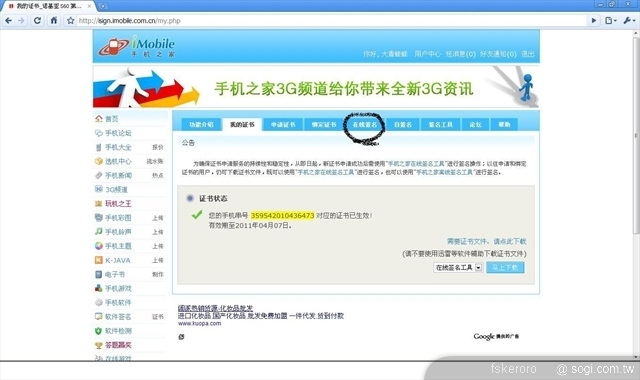Click 手机铃声 music note icon
Image resolution: width=640 pixels, height=380 pixels.
[98, 232]
